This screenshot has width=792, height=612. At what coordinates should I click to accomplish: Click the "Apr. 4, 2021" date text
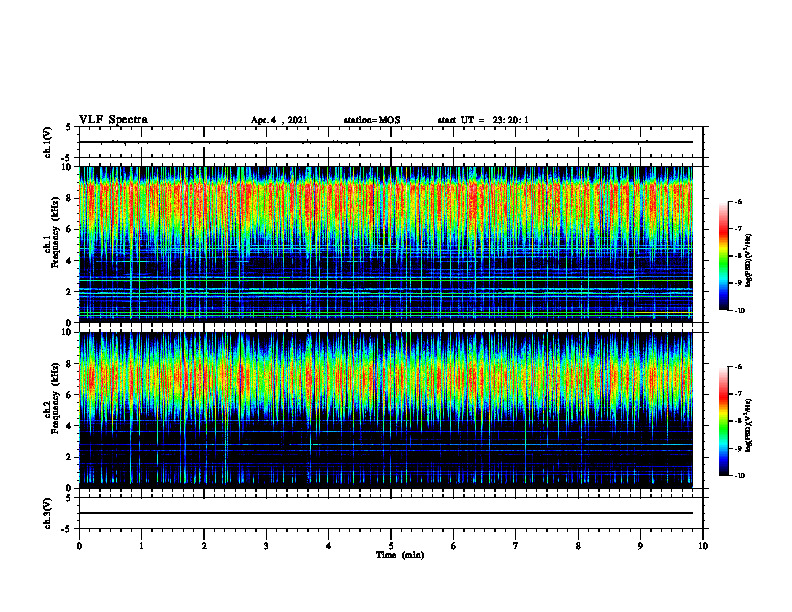tap(279, 120)
